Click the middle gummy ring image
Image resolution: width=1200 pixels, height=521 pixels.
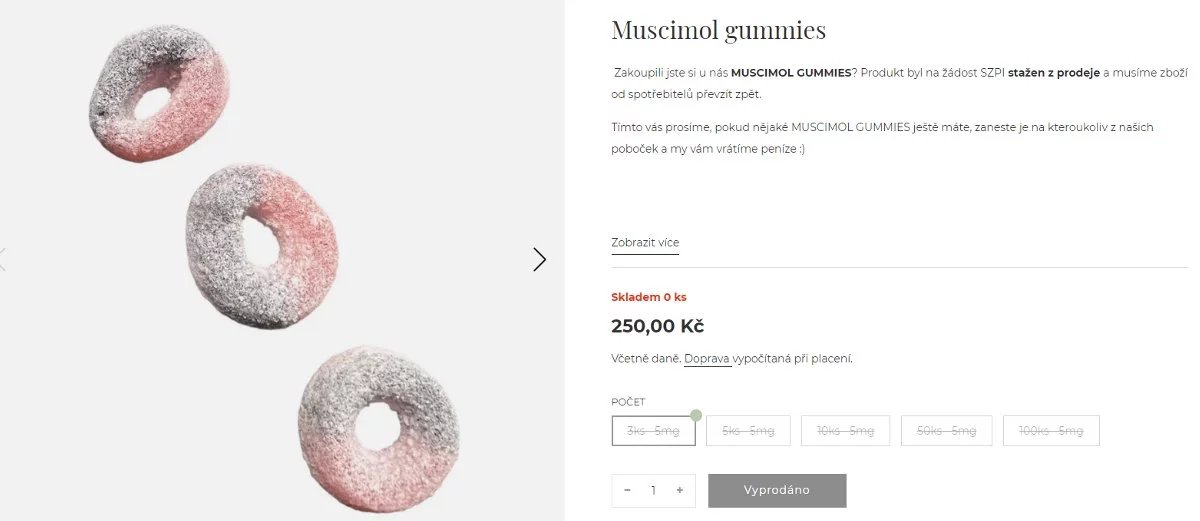coord(263,245)
